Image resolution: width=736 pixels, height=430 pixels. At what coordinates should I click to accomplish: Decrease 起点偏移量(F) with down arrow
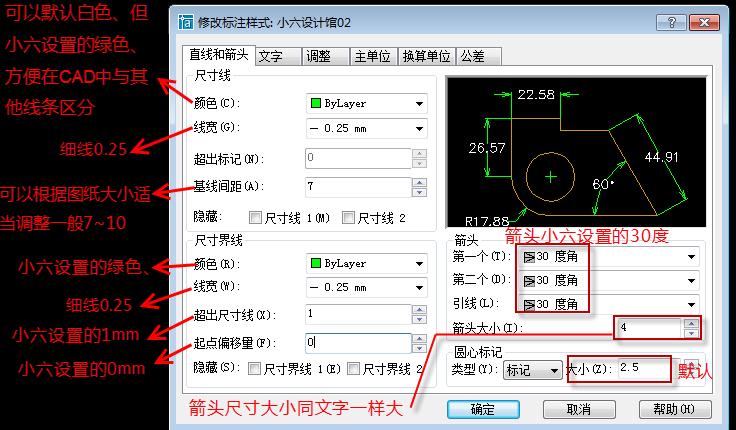419,348
